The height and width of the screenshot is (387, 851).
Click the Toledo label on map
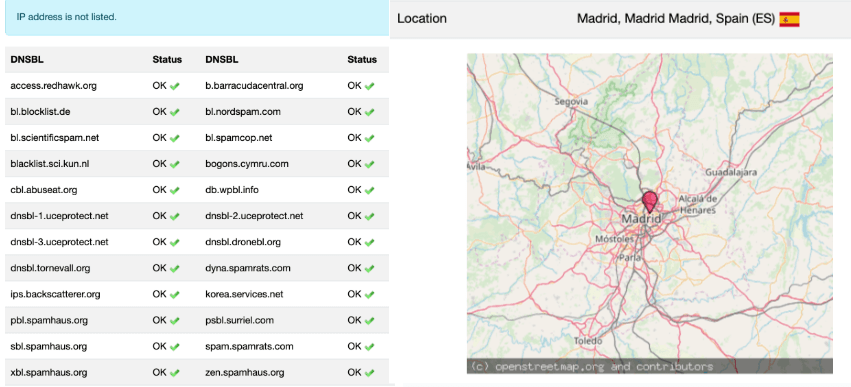pyautogui.click(x=588, y=341)
